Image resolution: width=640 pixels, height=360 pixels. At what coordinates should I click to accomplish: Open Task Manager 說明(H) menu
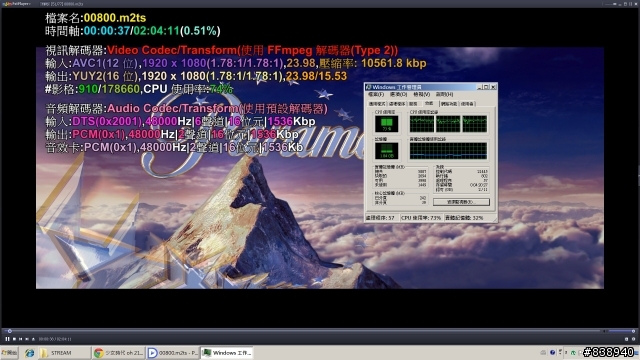click(444, 94)
